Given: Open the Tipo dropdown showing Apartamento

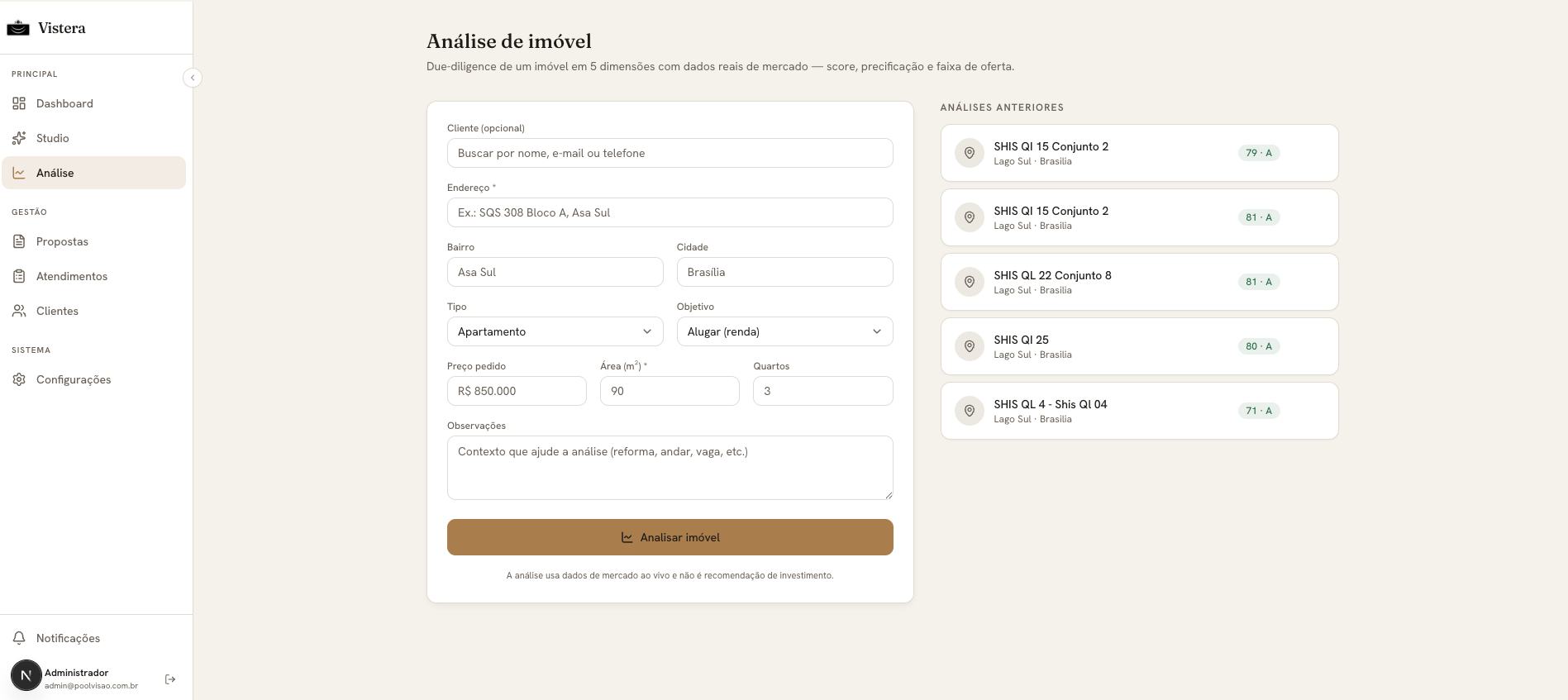Looking at the screenshot, I should pos(555,331).
